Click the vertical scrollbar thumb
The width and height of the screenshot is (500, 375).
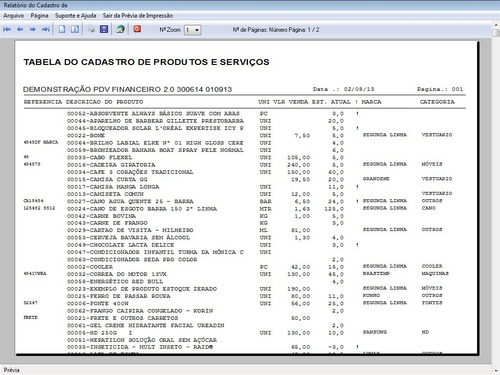[x=496, y=32]
